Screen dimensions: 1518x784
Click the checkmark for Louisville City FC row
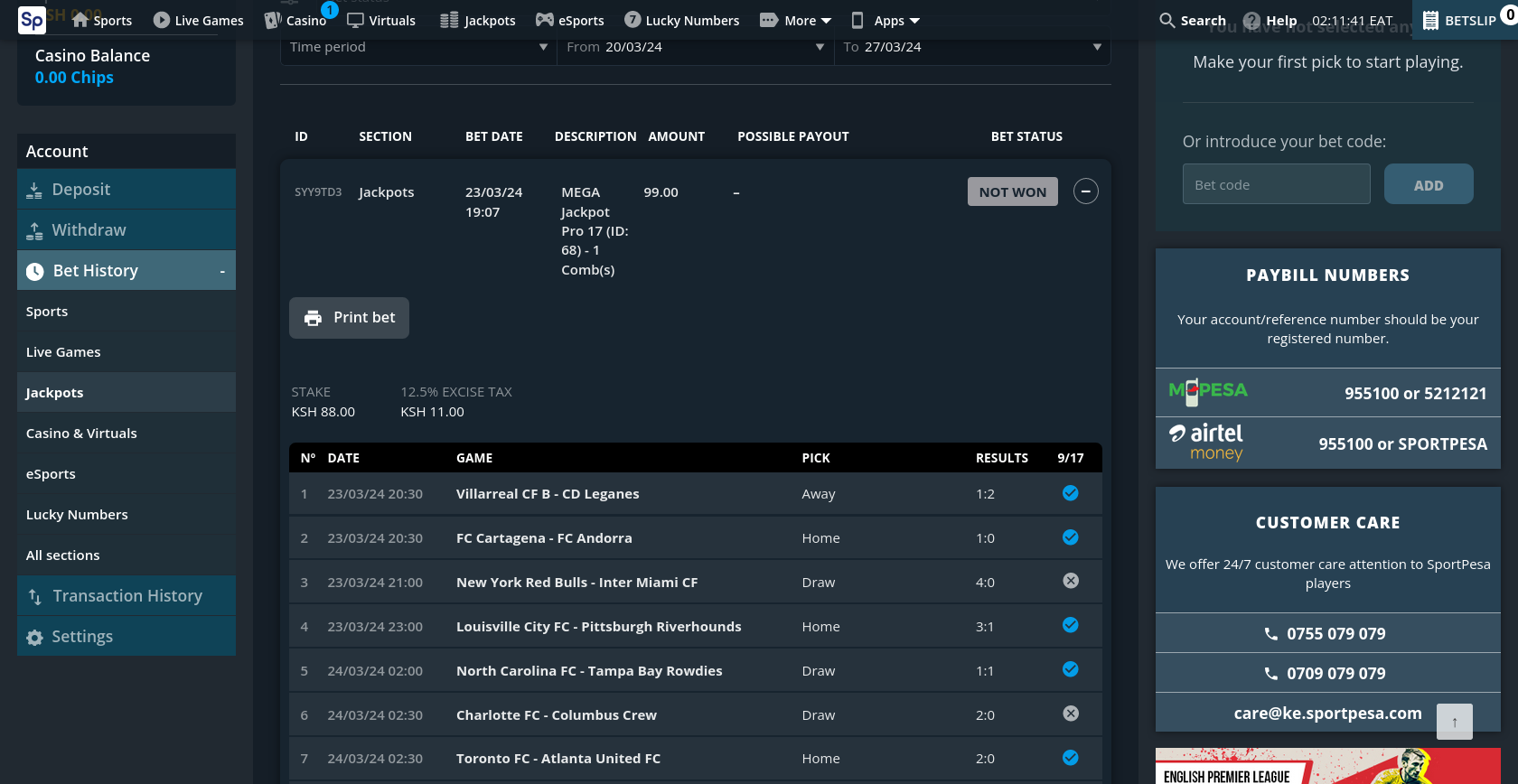click(x=1071, y=625)
